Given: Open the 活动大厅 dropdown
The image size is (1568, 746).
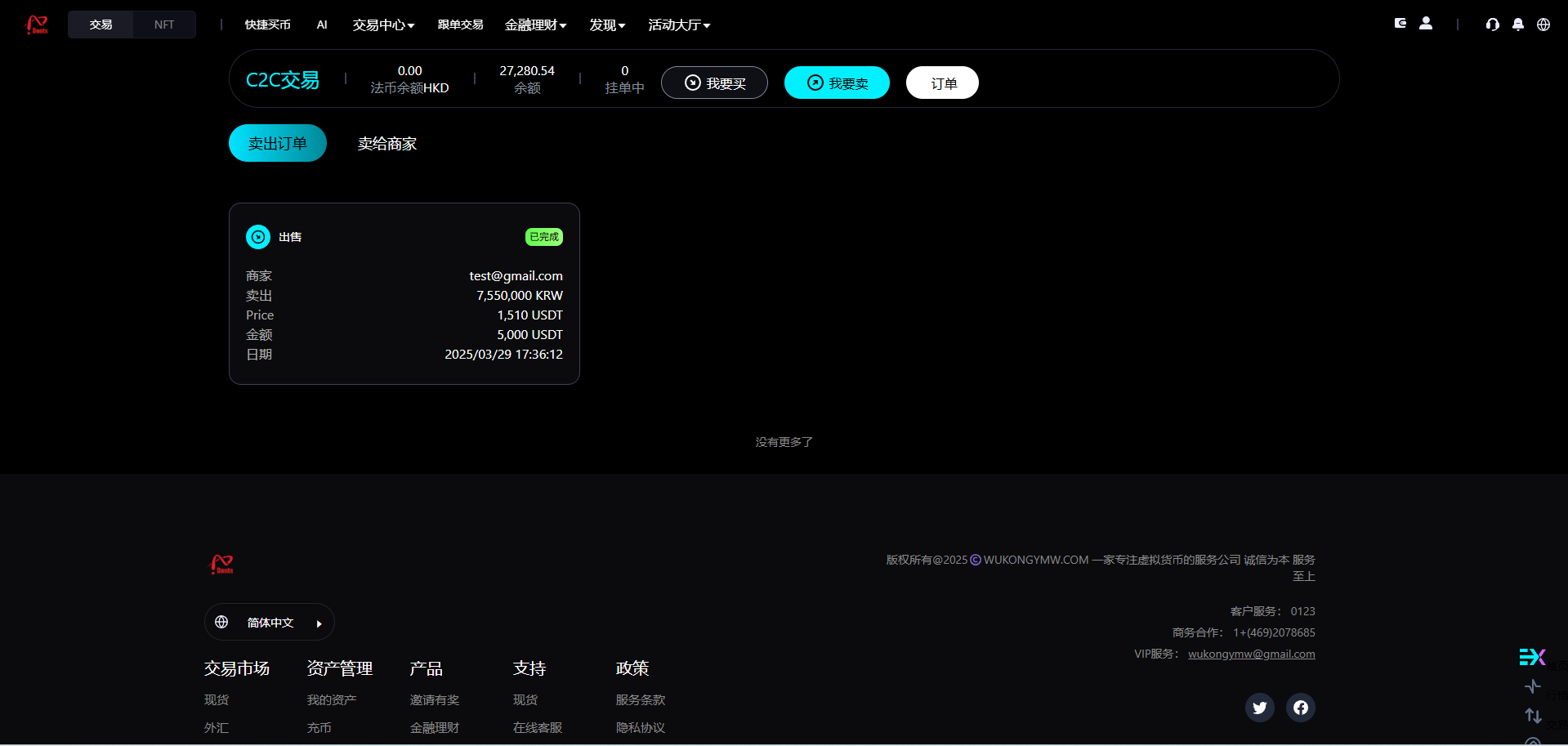Looking at the screenshot, I should point(679,25).
